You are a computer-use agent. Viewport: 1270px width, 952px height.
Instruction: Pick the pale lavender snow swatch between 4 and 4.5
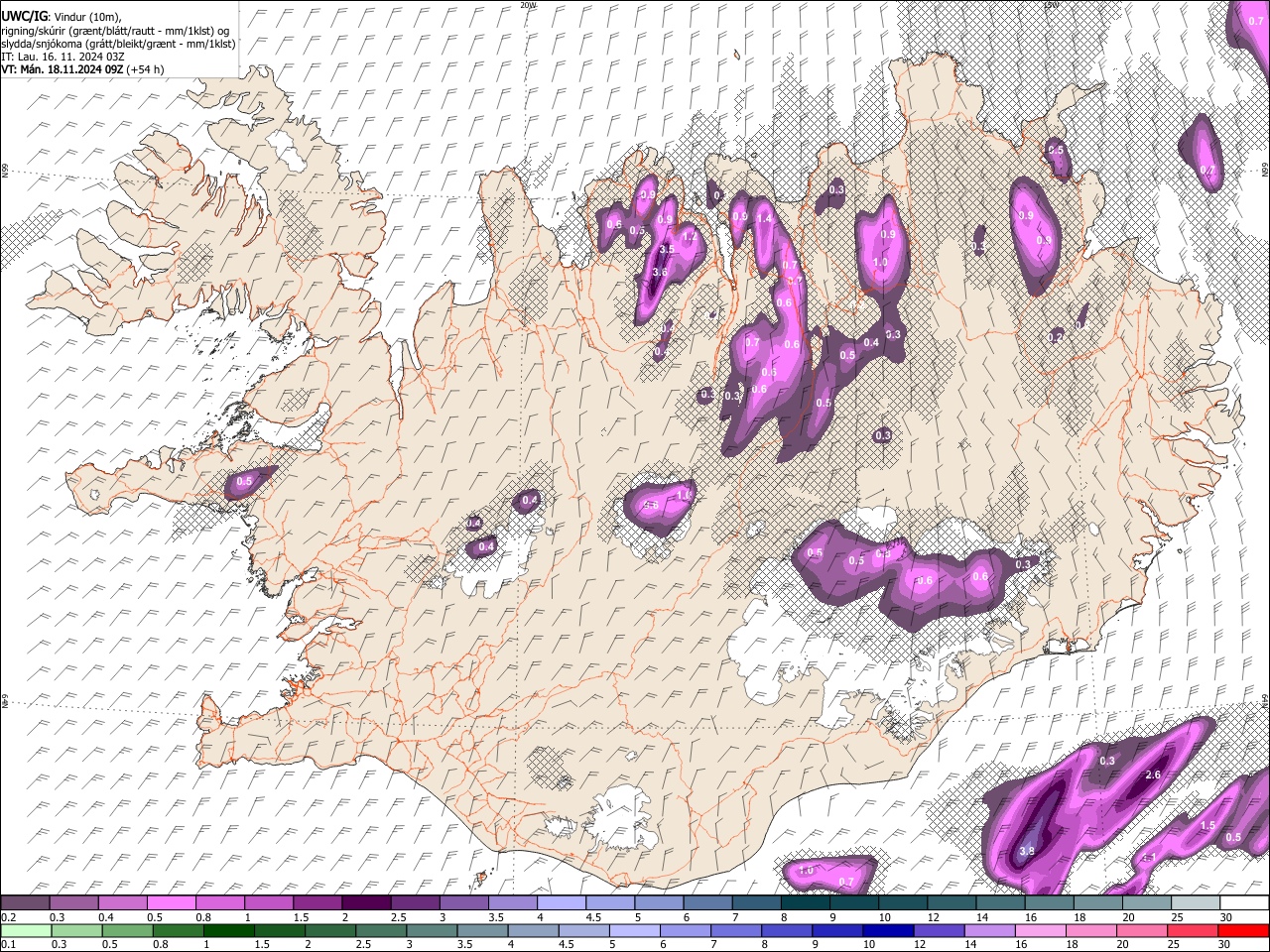(x=560, y=902)
